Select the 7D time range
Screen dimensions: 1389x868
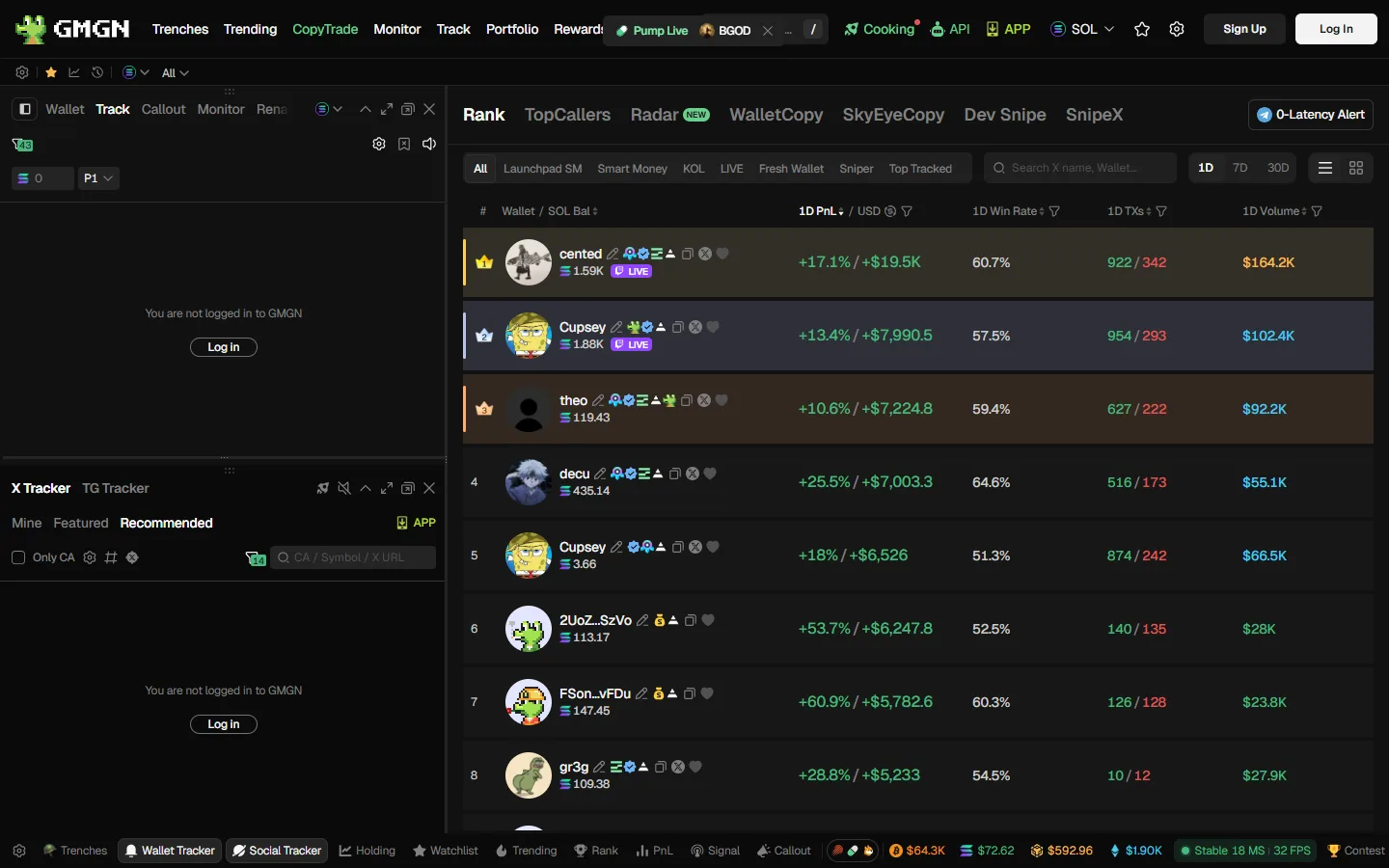point(1240,168)
